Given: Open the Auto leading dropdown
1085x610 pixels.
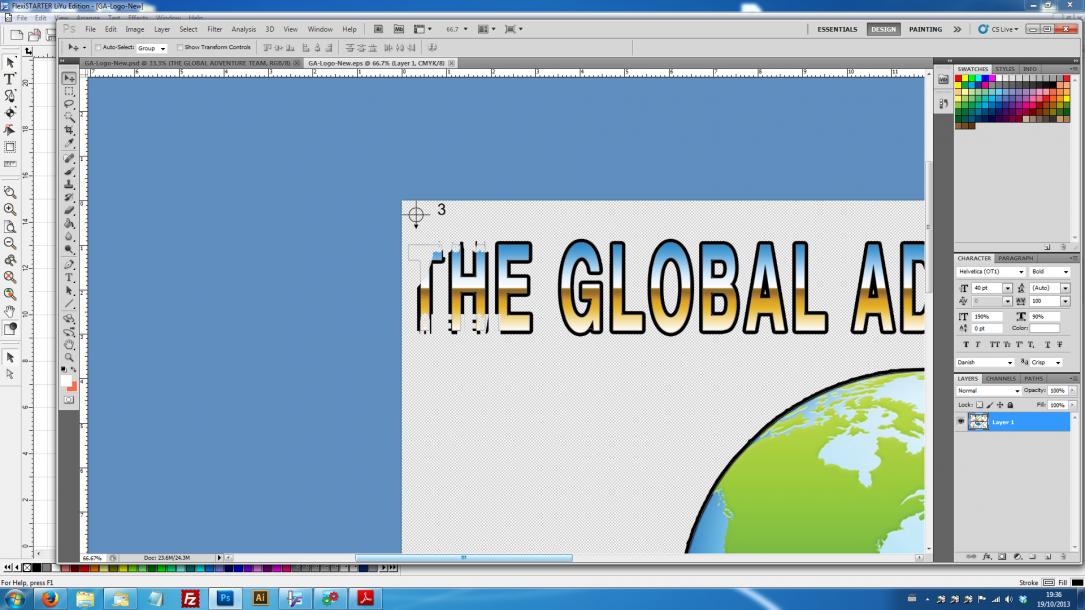Looking at the screenshot, I should tap(1066, 288).
